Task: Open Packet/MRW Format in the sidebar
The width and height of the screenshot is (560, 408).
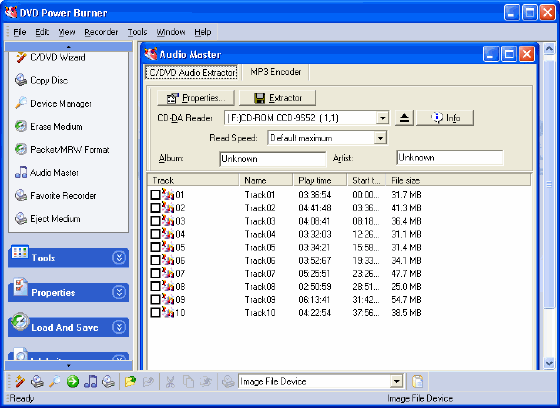Action: 62,149
